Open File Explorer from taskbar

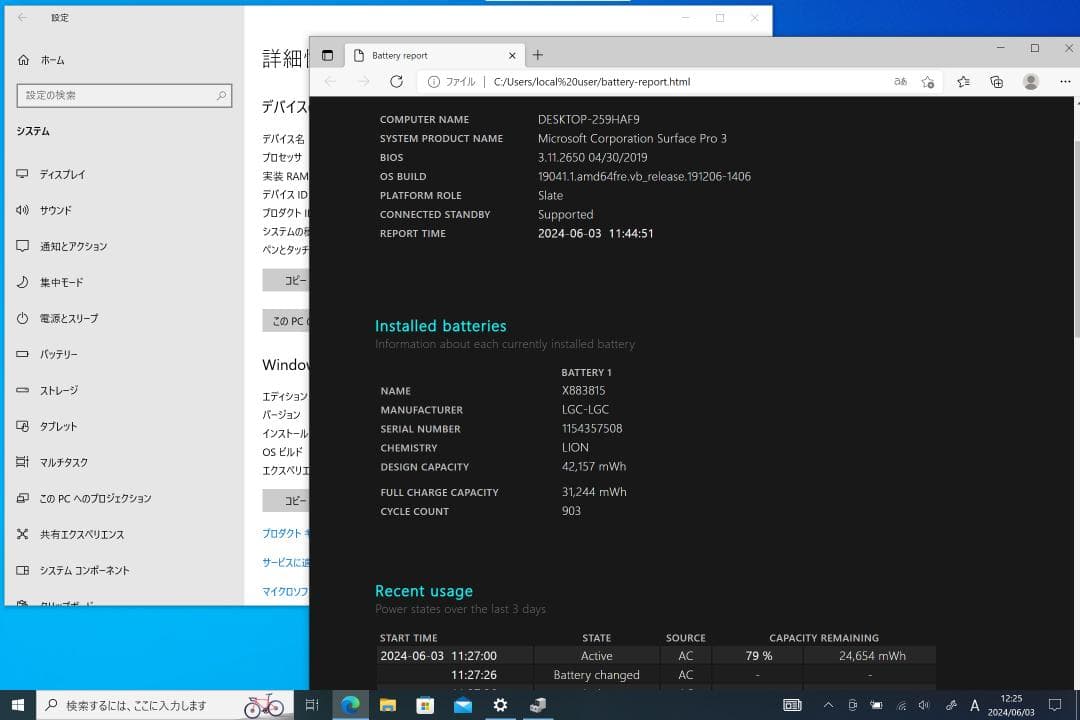coord(388,705)
